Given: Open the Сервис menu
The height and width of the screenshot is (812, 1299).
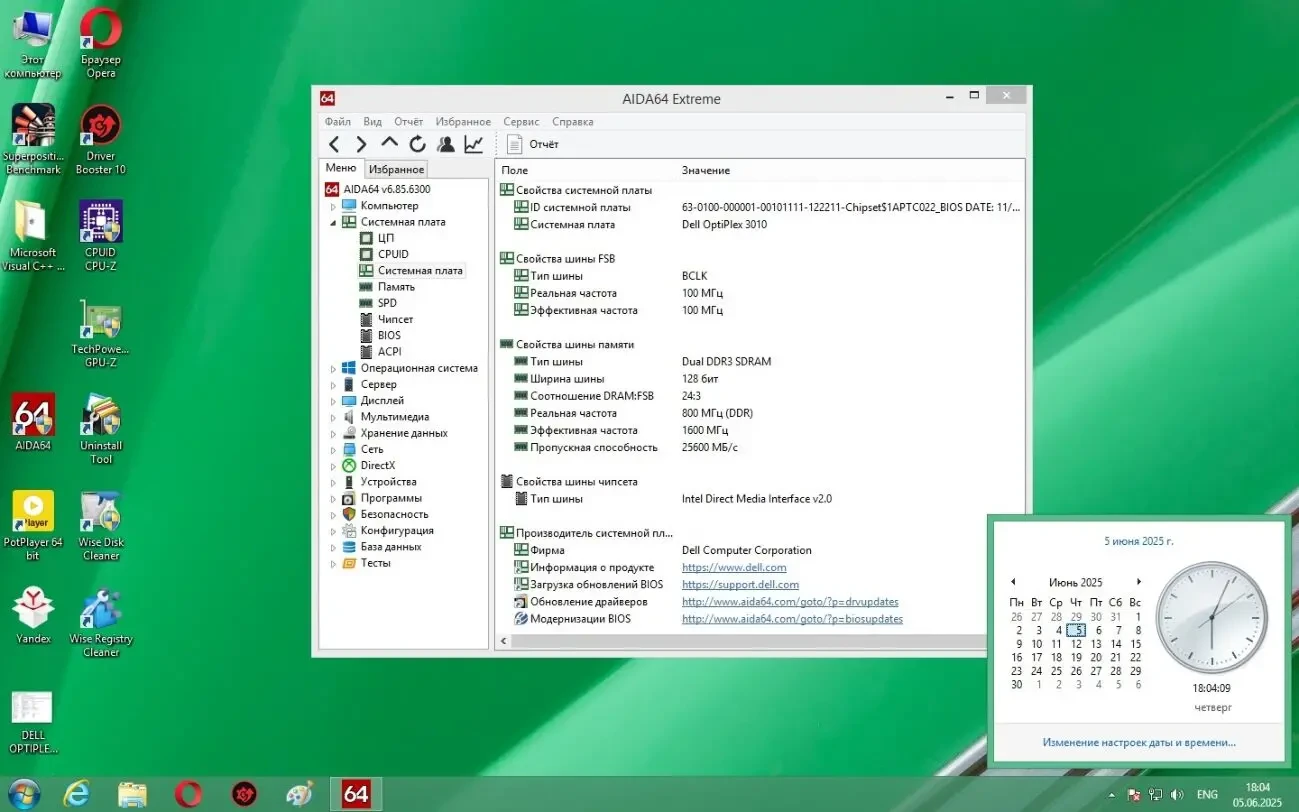Looking at the screenshot, I should tap(520, 121).
